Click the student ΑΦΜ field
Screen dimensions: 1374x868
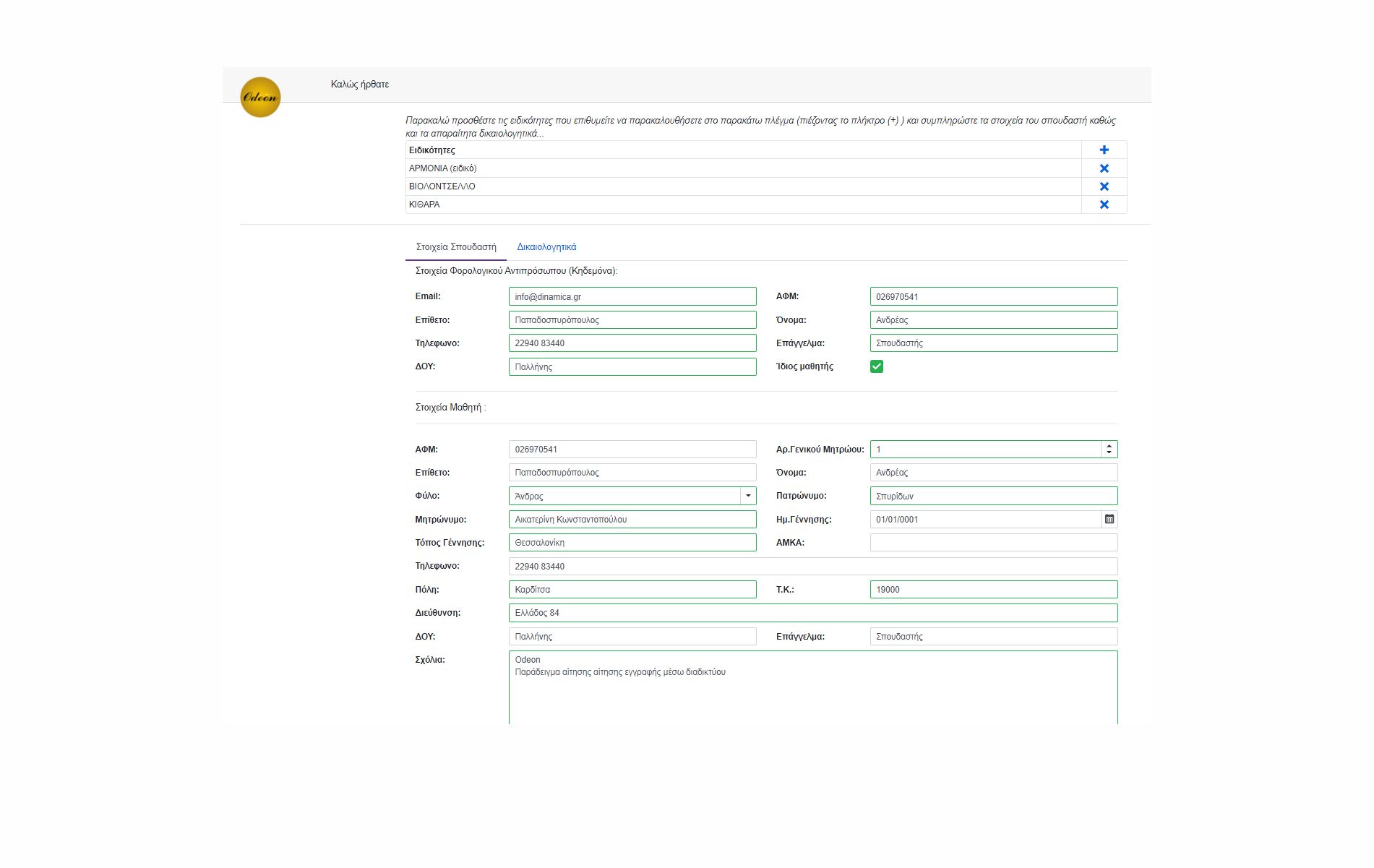(x=632, y=449)
